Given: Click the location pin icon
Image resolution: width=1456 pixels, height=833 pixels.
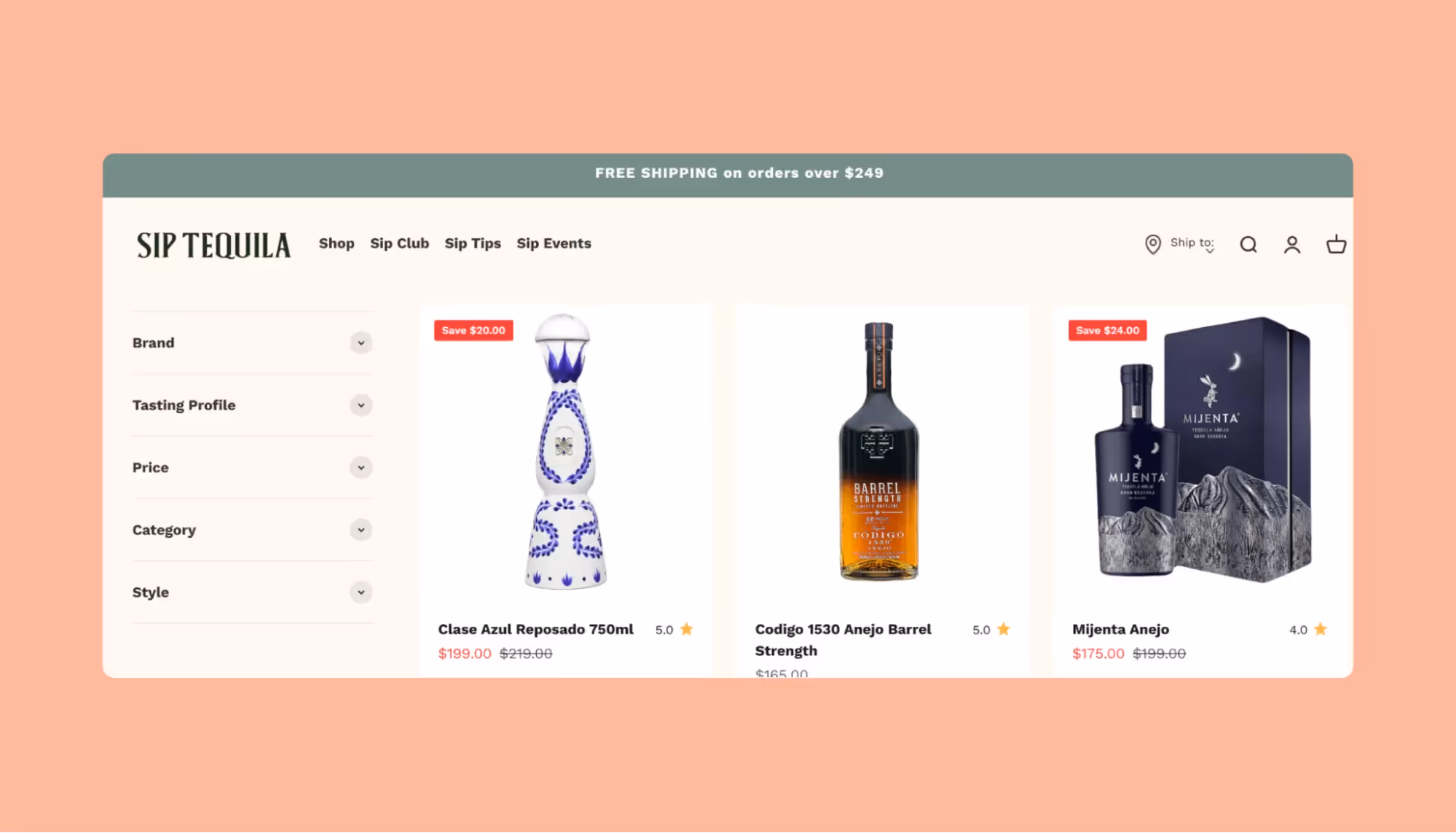Looking at the screenshot, I should [x=1152, y=244].
